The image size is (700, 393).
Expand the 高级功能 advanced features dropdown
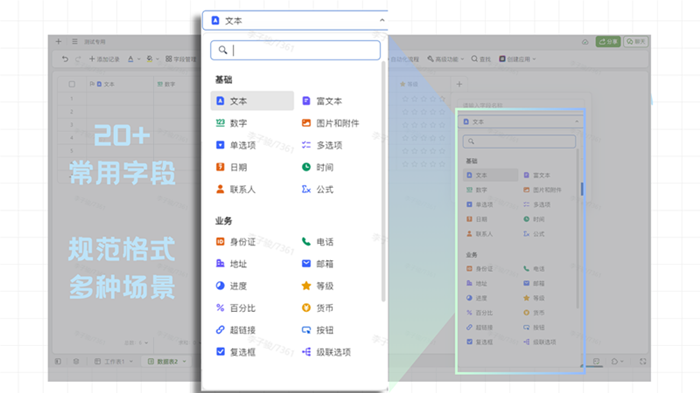446,59
